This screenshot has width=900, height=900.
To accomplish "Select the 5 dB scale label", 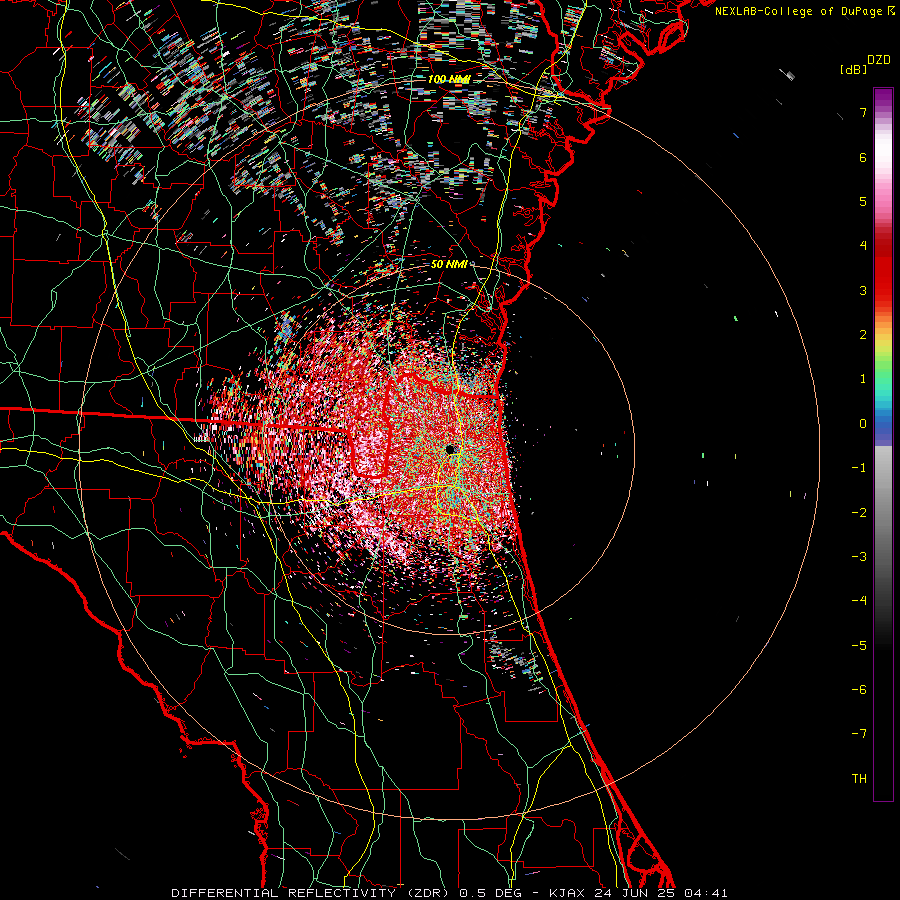I will pyautogui.click(x=863, y=201).
